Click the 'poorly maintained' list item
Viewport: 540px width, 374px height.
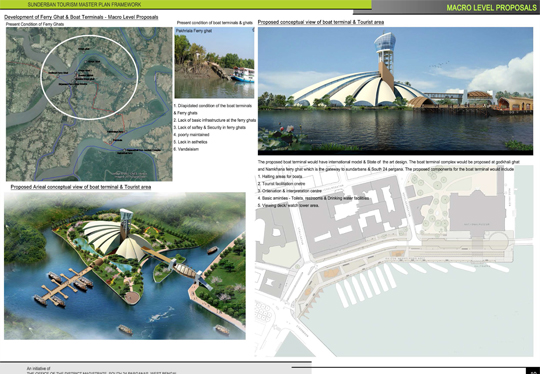point(191,135)
